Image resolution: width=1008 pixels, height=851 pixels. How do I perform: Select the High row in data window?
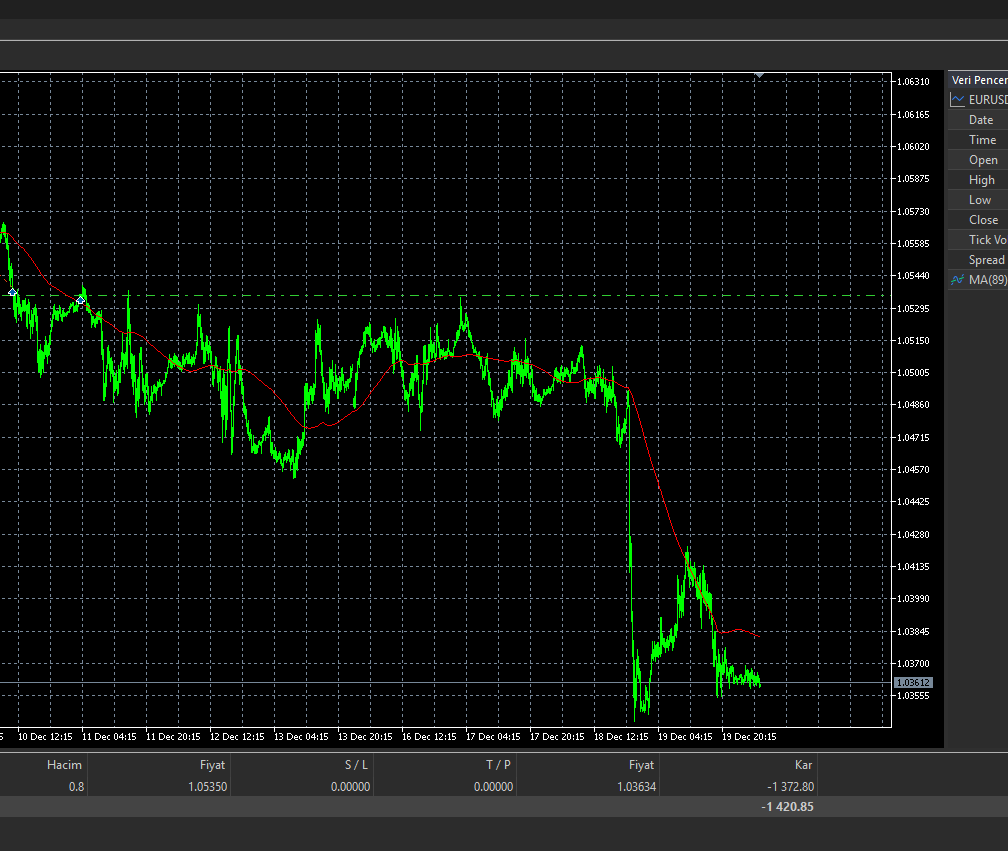(978, 179)
